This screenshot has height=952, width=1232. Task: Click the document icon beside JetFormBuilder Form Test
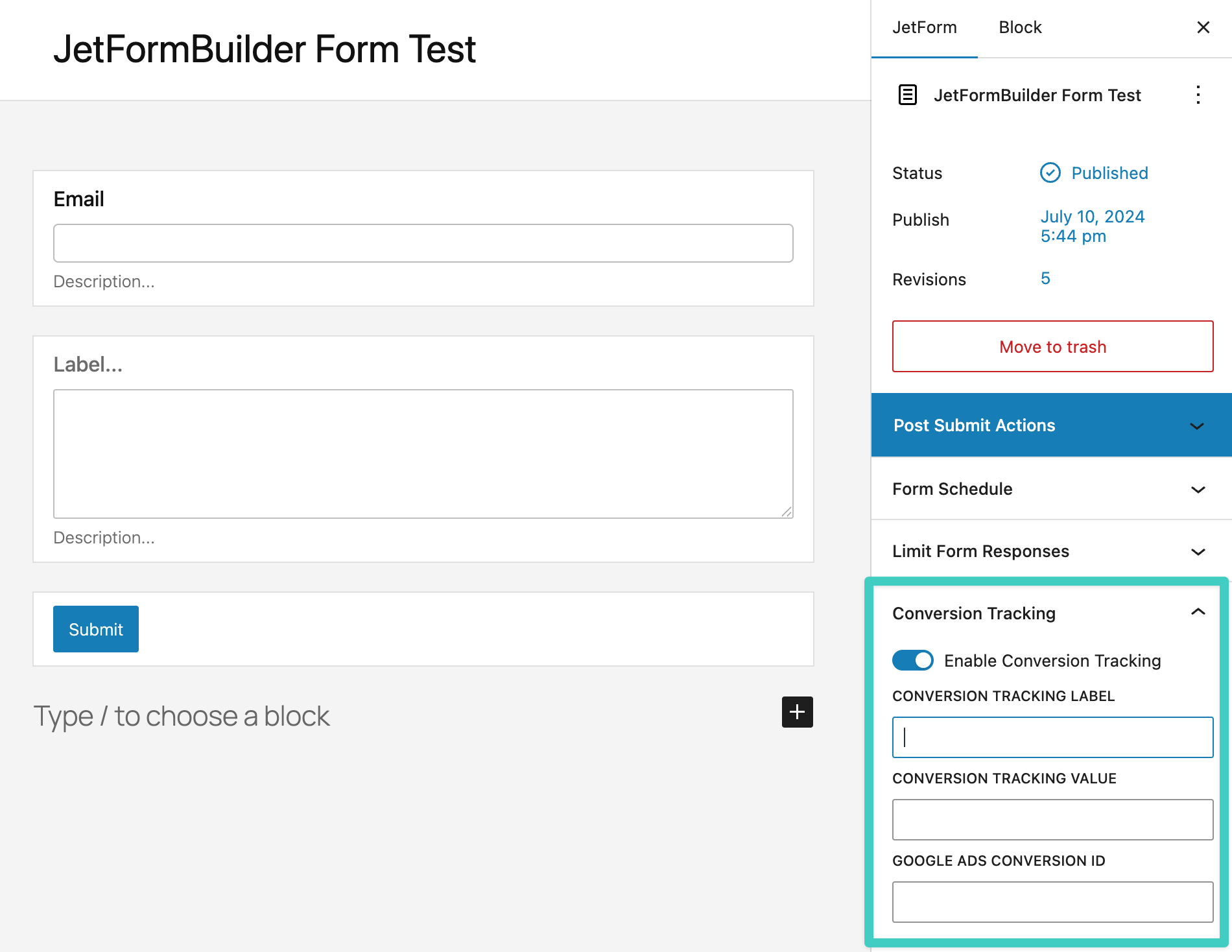click(907, 95)
